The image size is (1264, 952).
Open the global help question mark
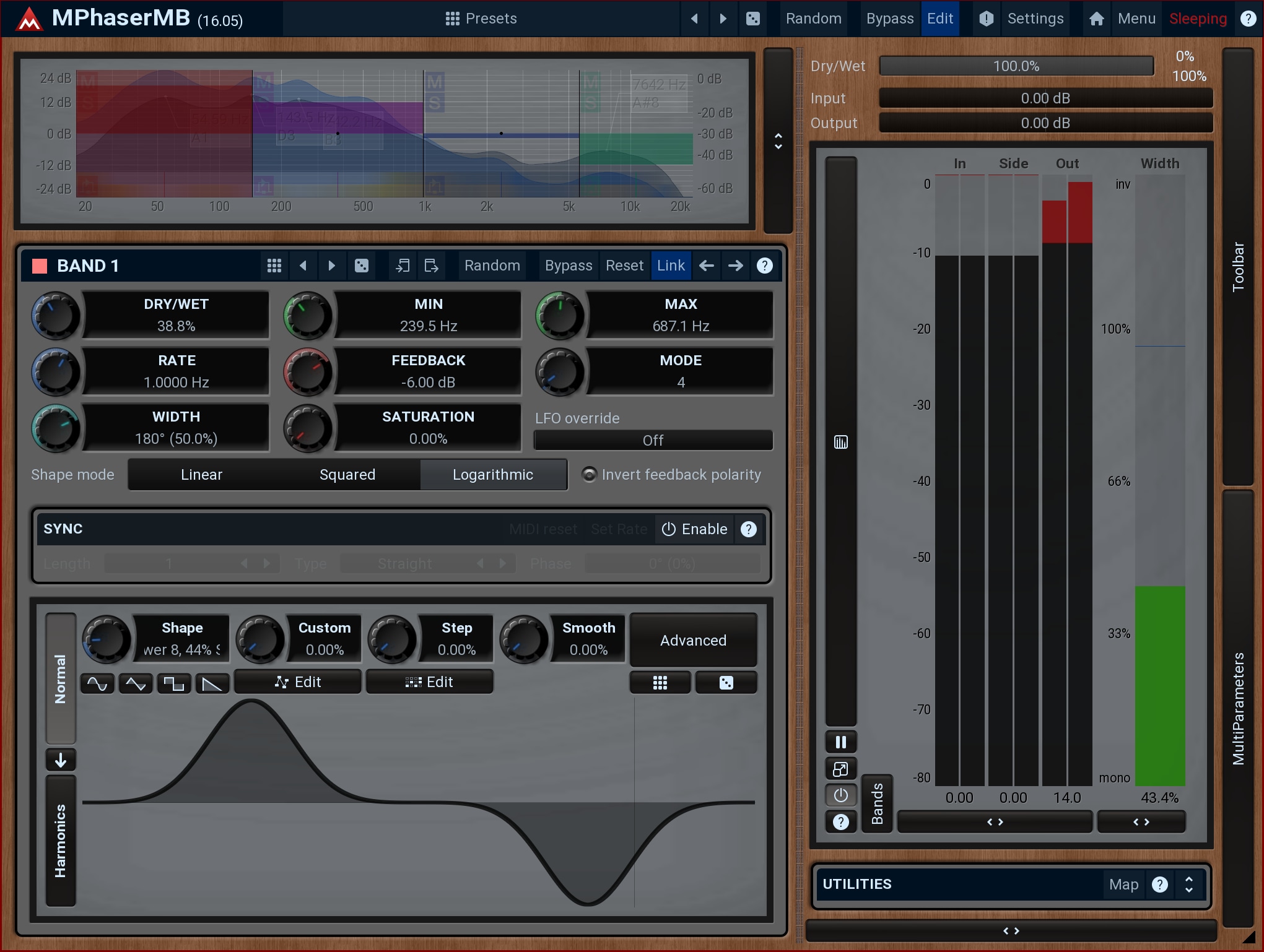tap(1249, 19)
